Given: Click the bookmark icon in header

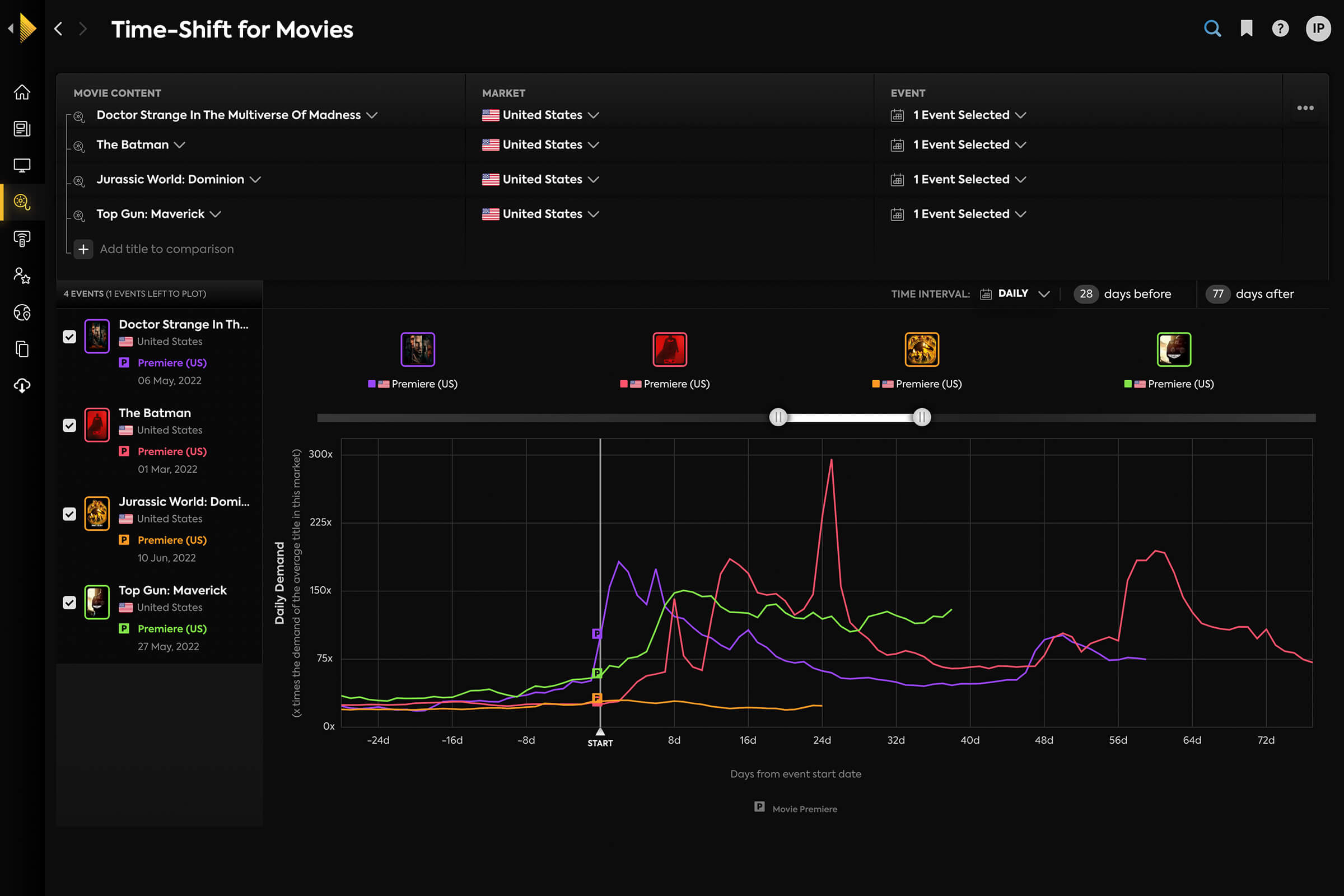Looking at the screenshot, I should pyautogui.click(x=1247, y=29).
